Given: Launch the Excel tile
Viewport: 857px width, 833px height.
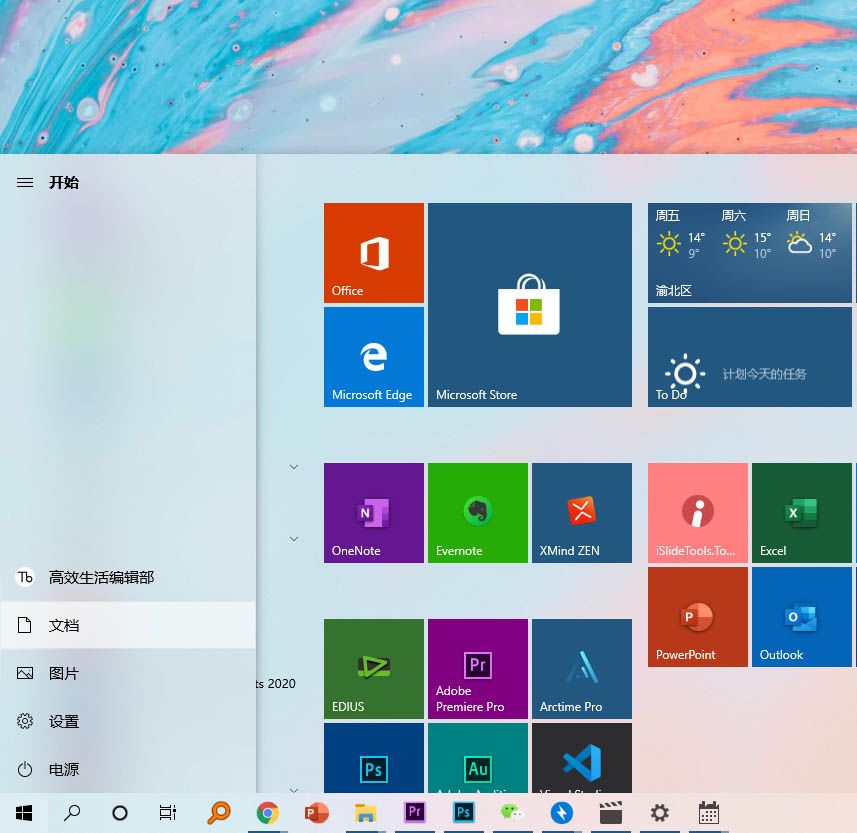Looking at the screenshot, I should pos(801,513).
